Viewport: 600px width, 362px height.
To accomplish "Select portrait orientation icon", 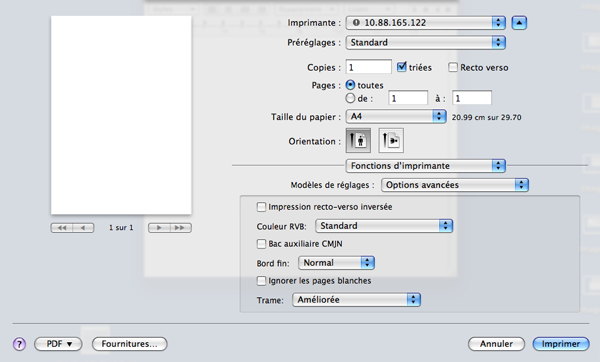I will [358, 140].
